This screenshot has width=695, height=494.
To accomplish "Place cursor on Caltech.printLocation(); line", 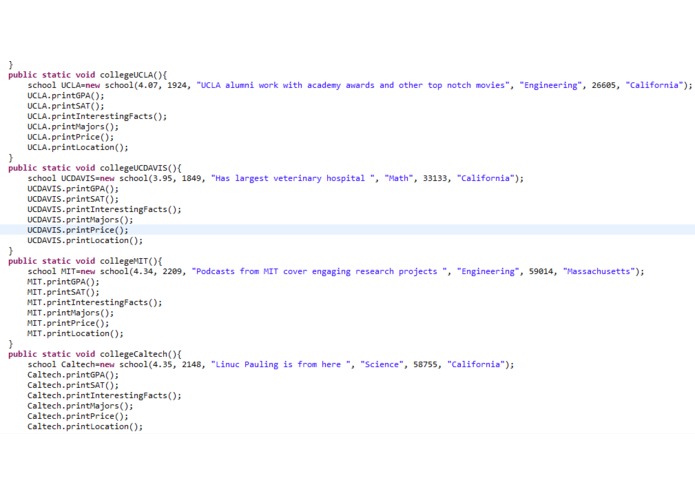I will (x=85, y=426).
